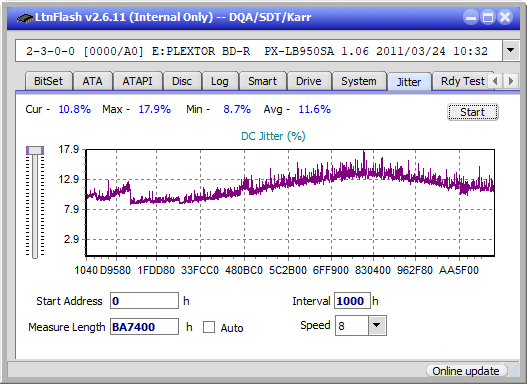Click the Interval field showing 1000

pos(352,301)
